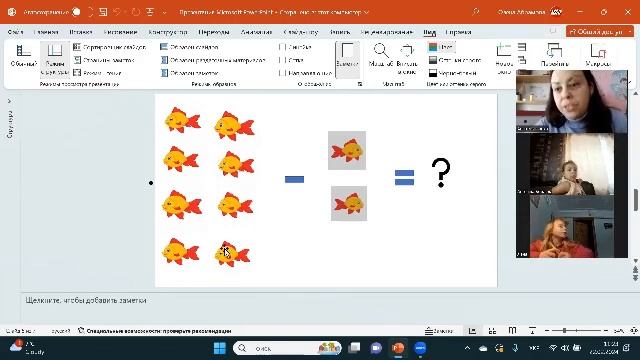Viewport: 640px width, 360px height.
Task: Click the Redo icon in title bar
Action: pos(136,12)
